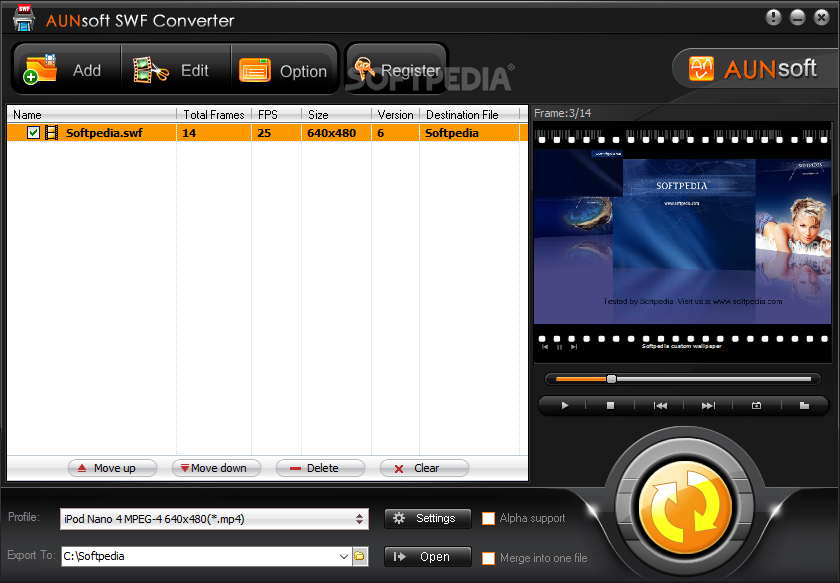Click the AUNsoft logo banner

(x=754, y=69)
